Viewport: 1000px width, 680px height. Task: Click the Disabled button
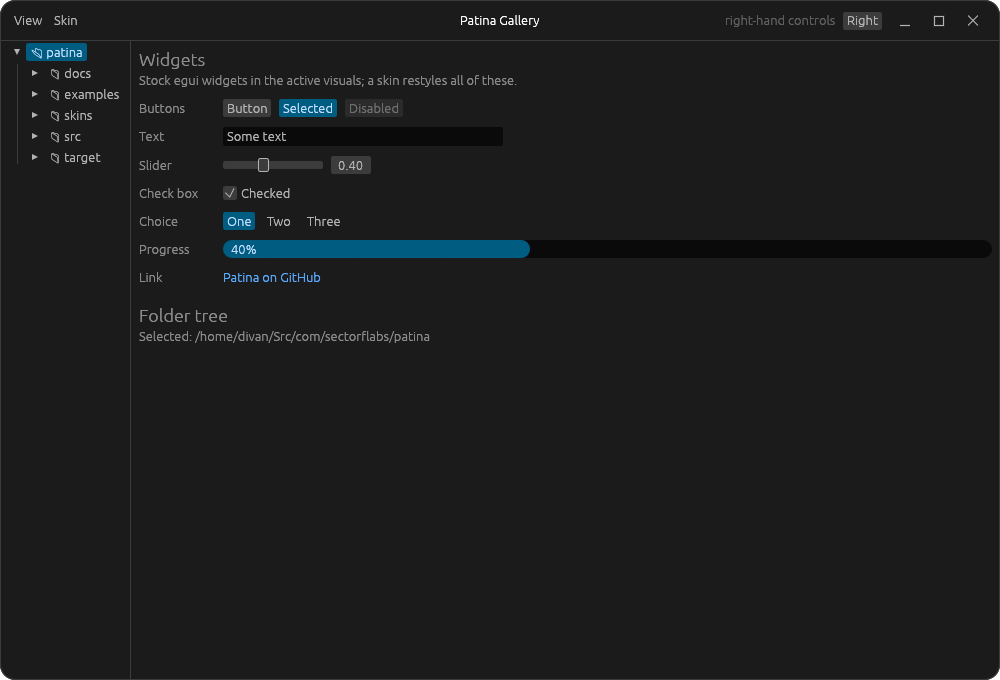point(374,108)
